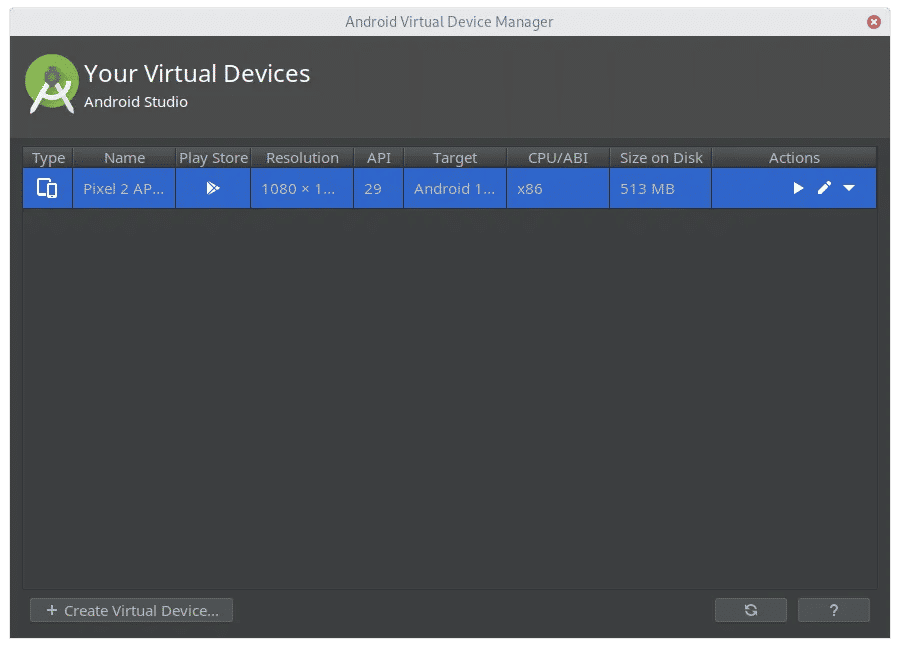
Task: Click Create Virtual Device button
Action: pos(131,610)
